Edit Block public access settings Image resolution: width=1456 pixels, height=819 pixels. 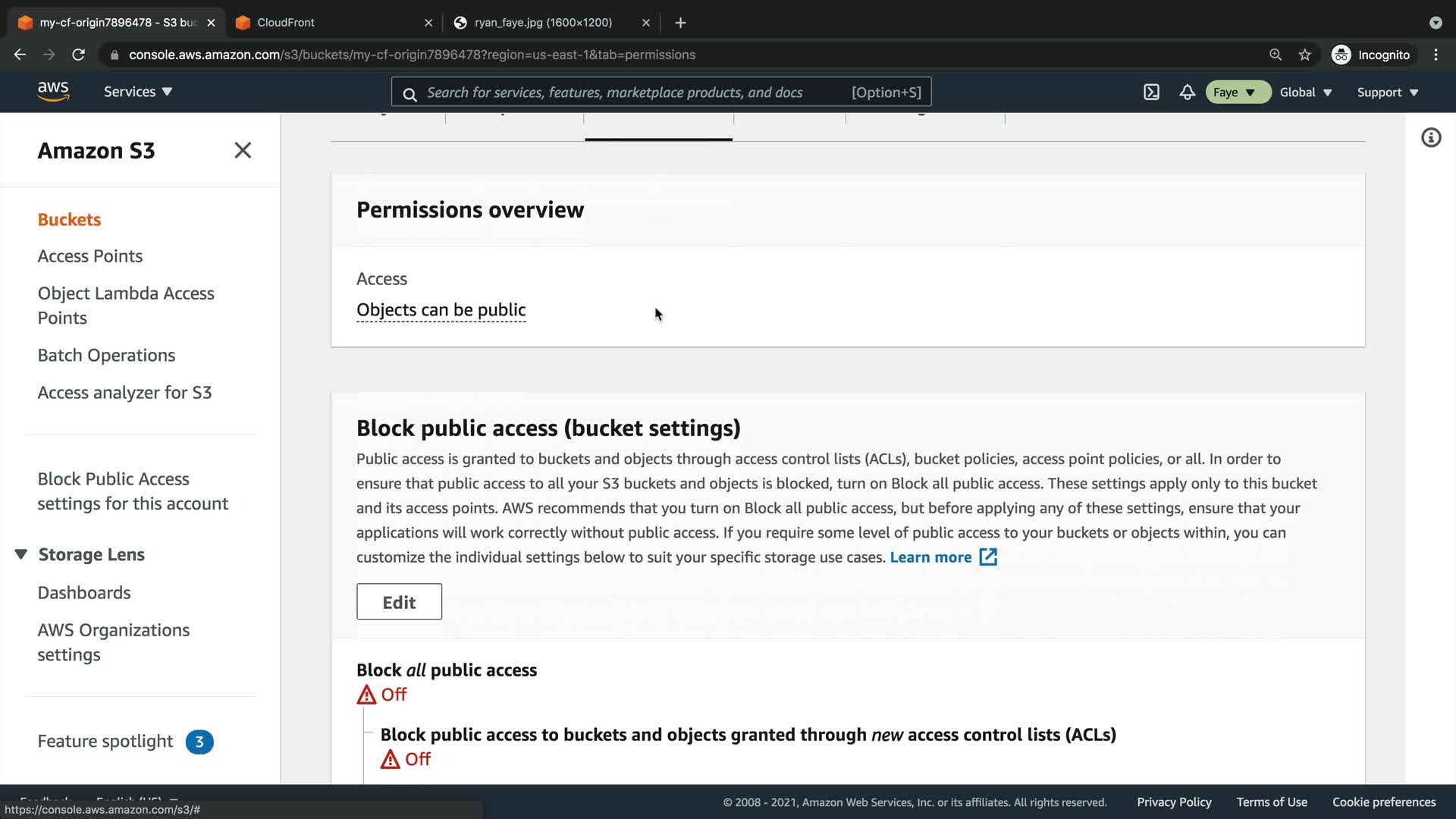coord(399,601)
